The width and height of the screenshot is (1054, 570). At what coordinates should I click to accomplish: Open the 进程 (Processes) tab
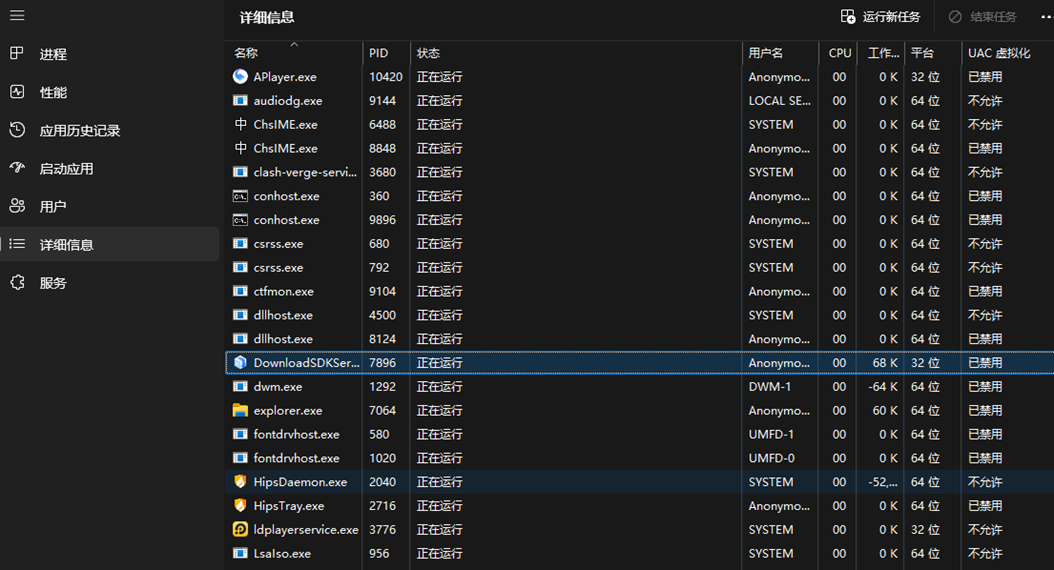[x=53, y=54]
